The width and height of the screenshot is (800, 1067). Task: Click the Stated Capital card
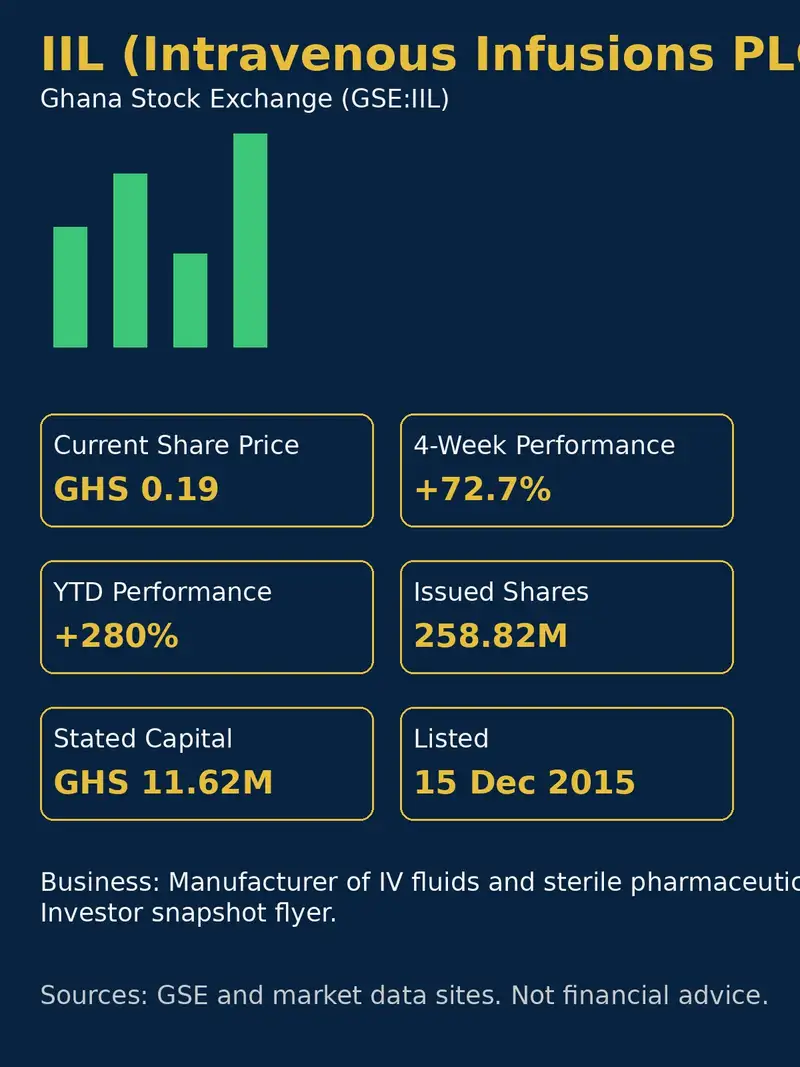pos(207,764)
